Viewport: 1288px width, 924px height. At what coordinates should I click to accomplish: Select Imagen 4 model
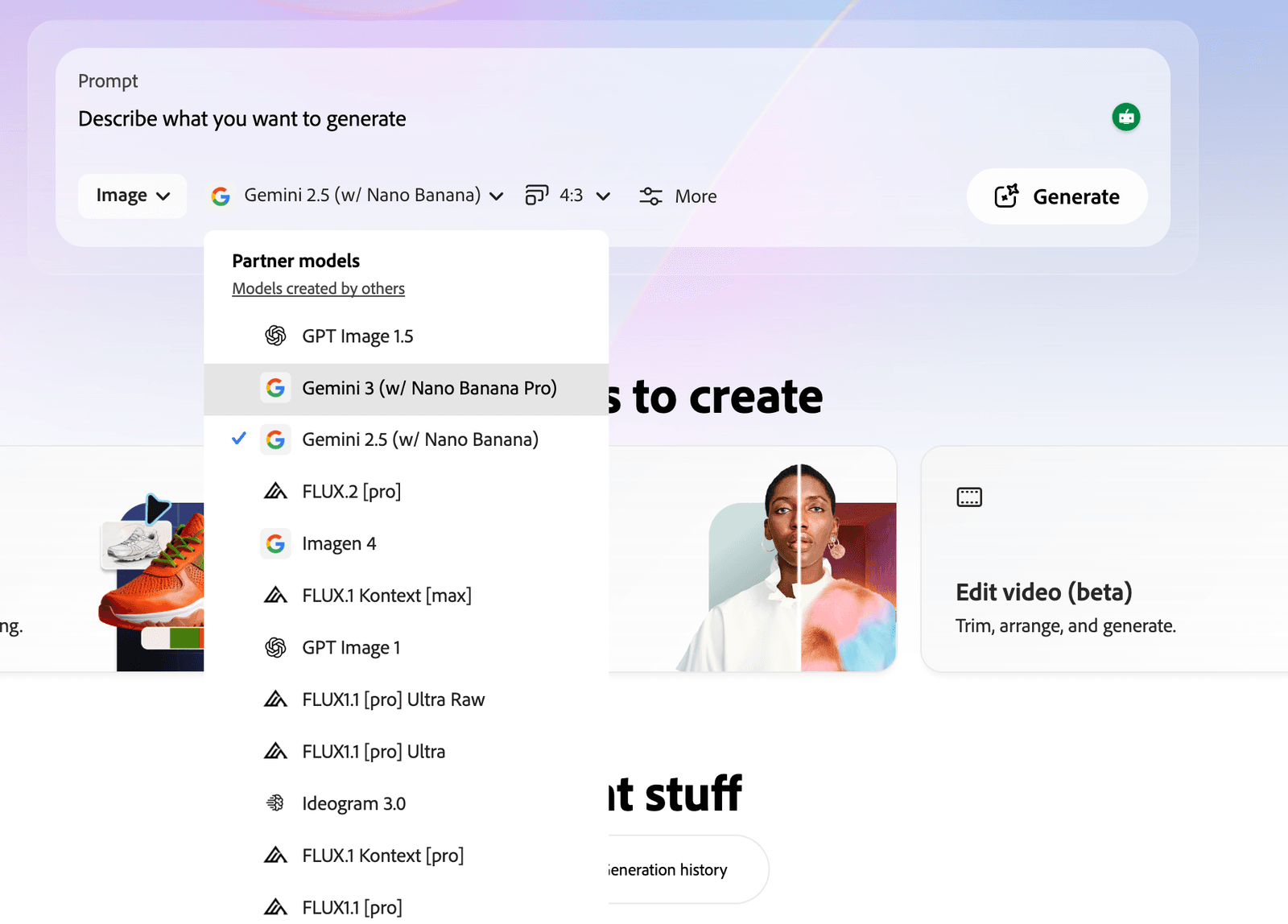pos(406,544)
